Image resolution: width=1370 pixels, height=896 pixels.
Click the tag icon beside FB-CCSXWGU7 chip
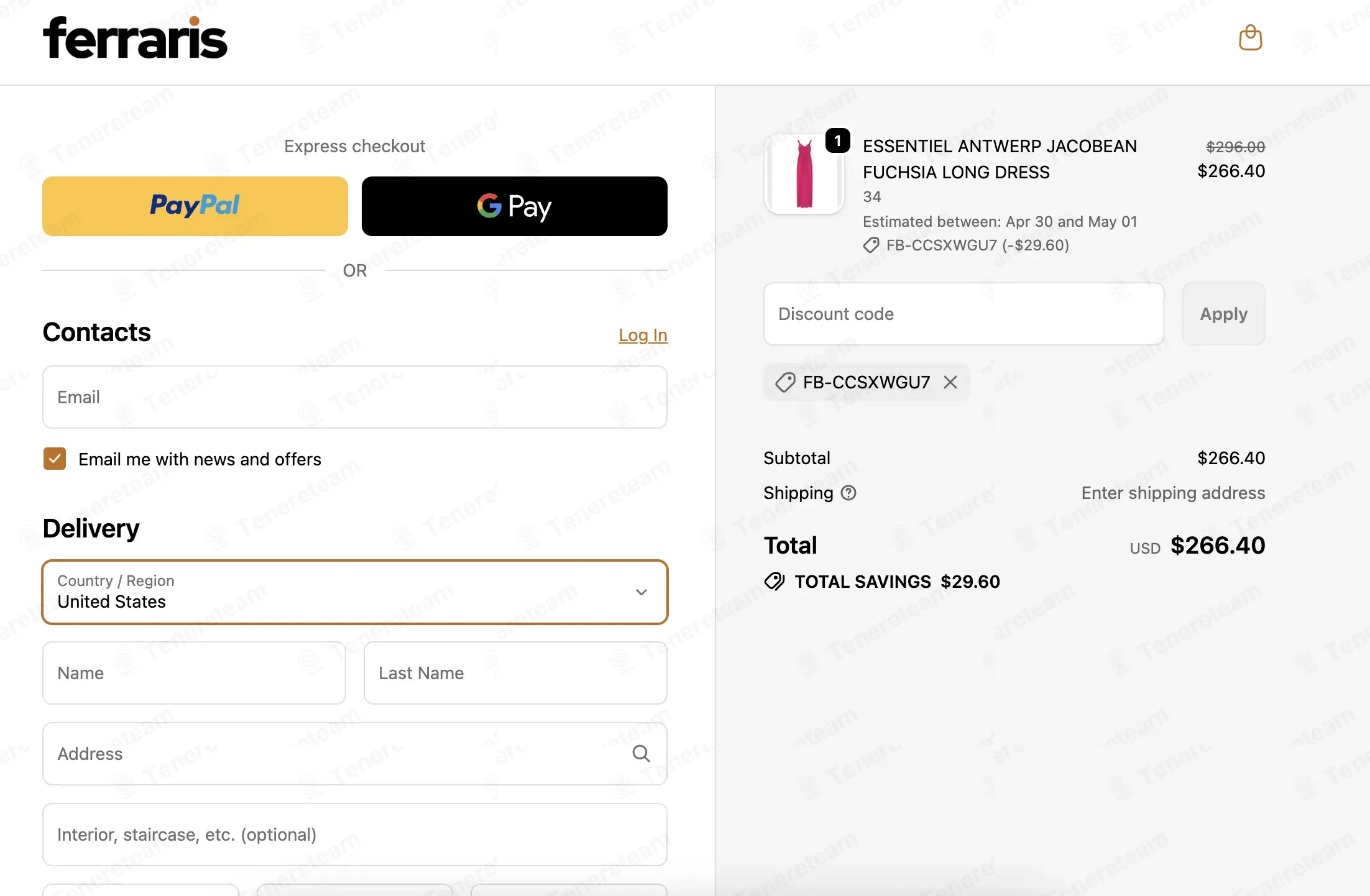pyautogui.click(x=785, y=382)
